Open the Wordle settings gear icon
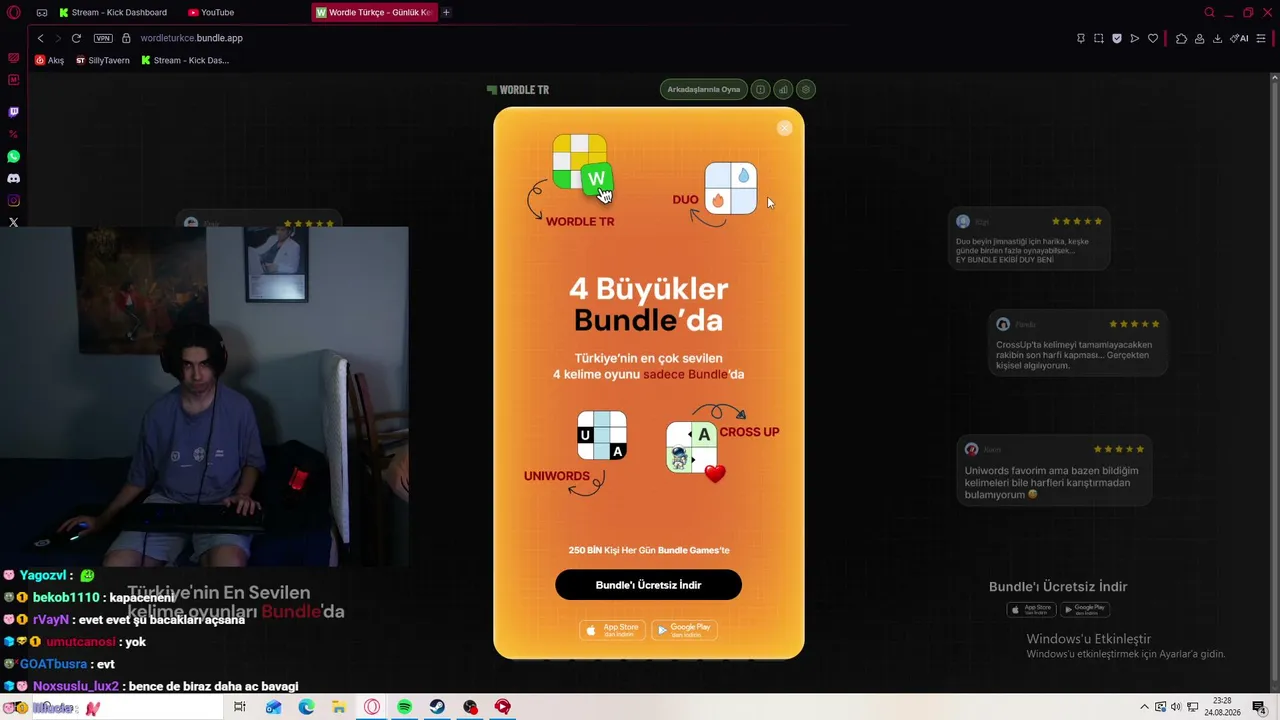This screenshot has height=720, width=1280. [806, 89]
